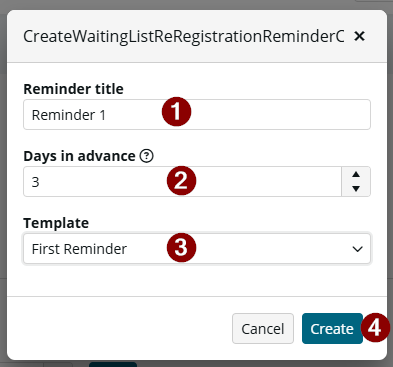Increase days in advance with up arrow

tap(356, 174)
